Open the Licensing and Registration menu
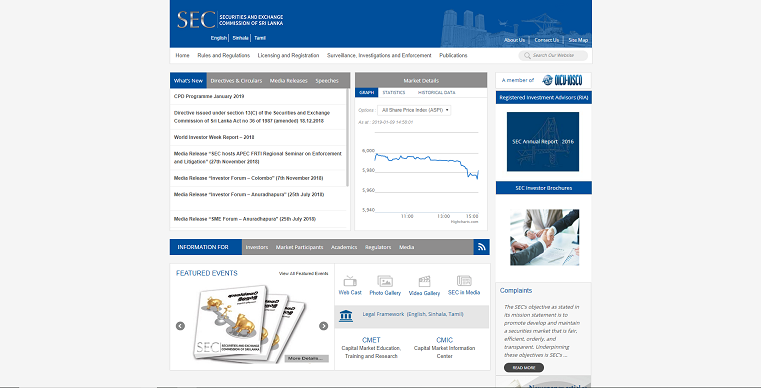The image size is (761, 388). [288, 55]
